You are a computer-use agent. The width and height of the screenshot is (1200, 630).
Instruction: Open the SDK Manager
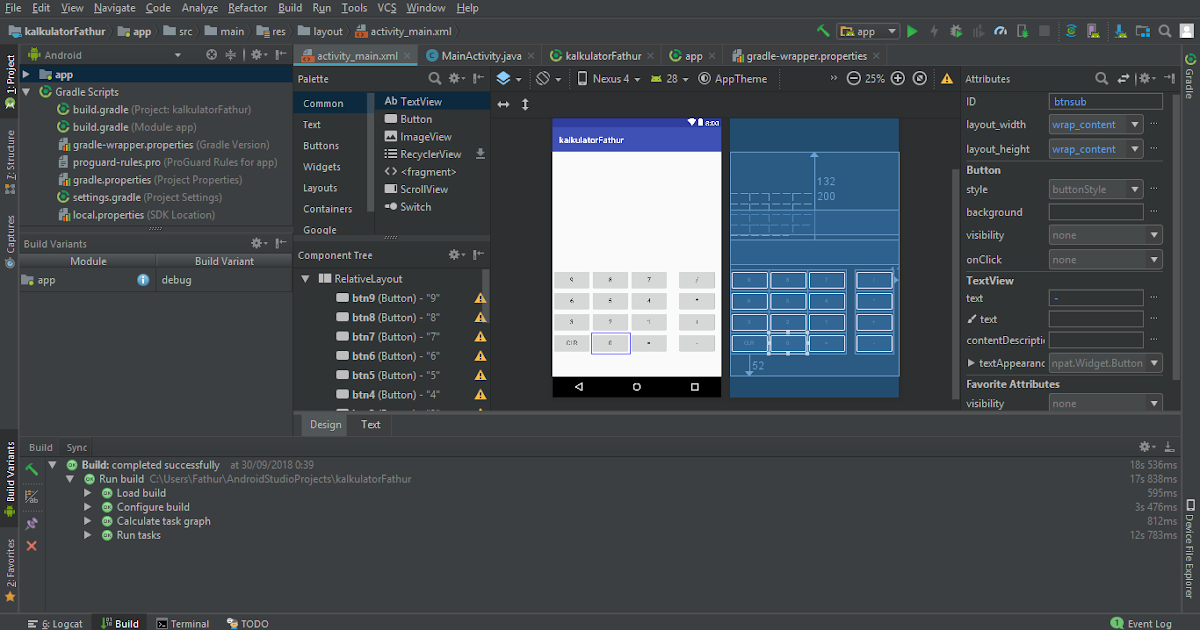pos(1120,31)
